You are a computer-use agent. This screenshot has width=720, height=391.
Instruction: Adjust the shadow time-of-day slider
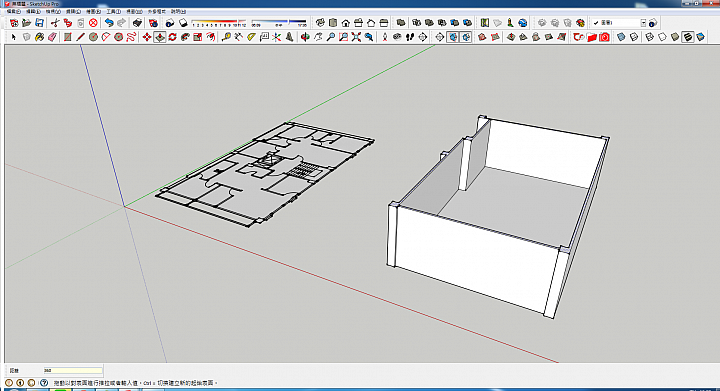[279, 22]
